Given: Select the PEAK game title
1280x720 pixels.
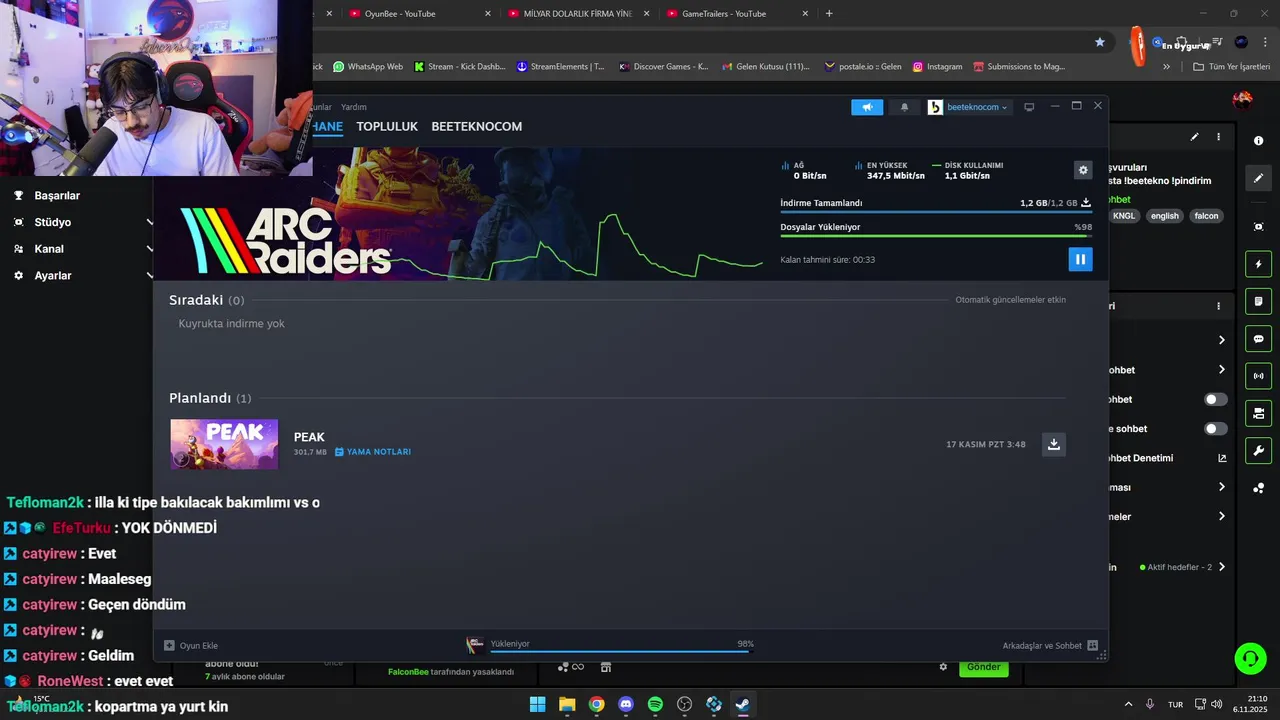Looking at the screenshot, I should [309, 437].
